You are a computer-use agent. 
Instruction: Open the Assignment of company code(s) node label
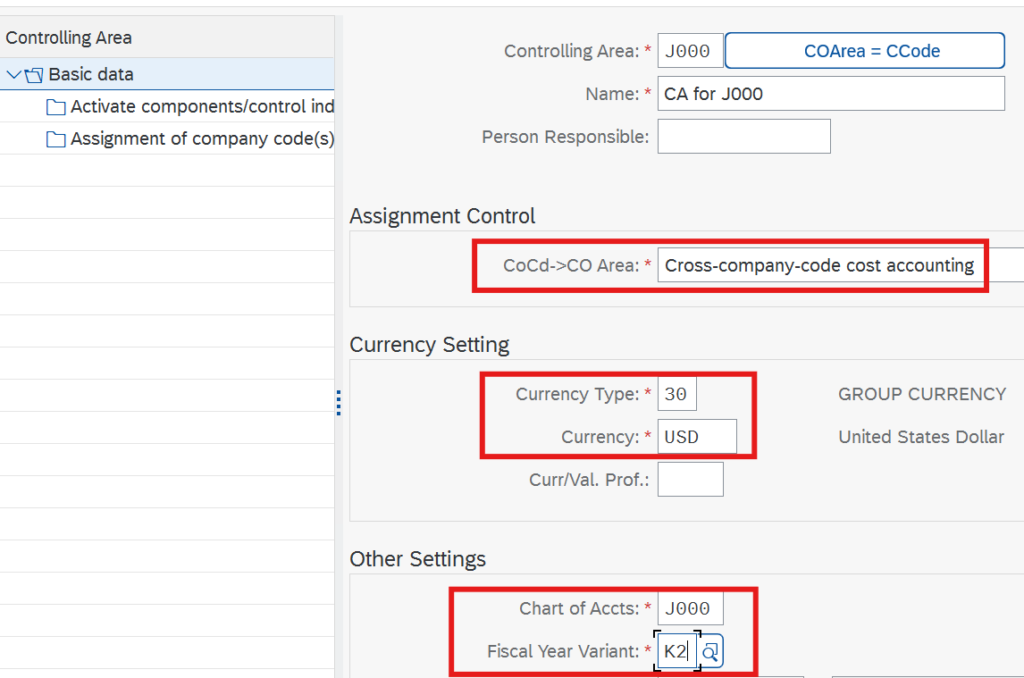pos(202,140)
